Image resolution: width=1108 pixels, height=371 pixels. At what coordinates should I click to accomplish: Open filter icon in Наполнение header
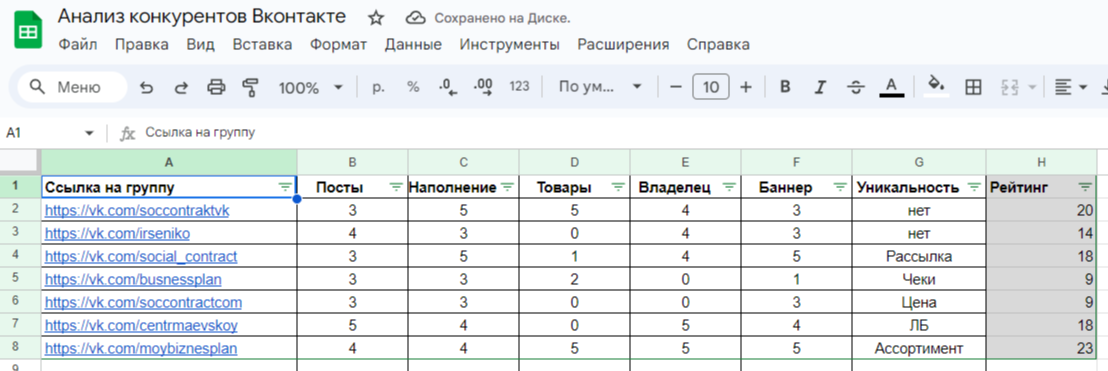click(507, 187)
